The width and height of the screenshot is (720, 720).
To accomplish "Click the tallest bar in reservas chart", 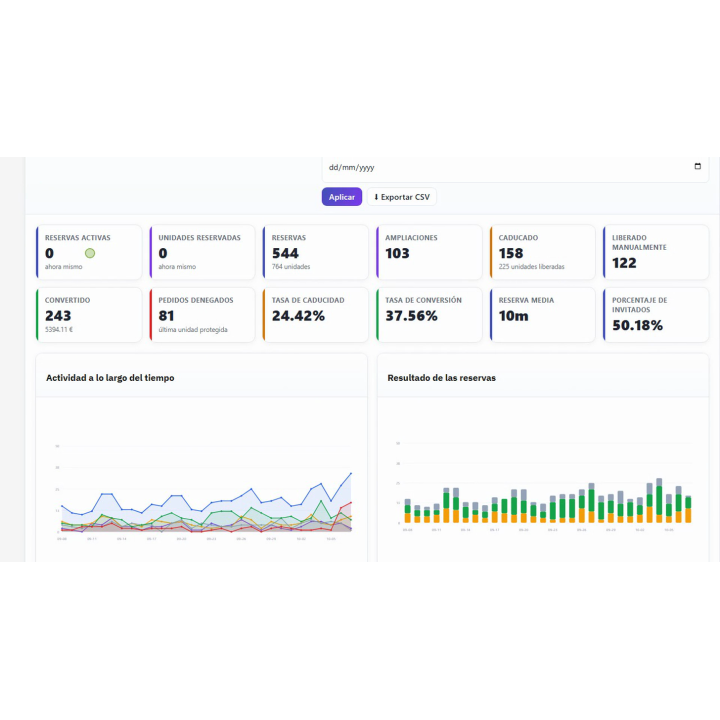I will click(x=659, y=501).
